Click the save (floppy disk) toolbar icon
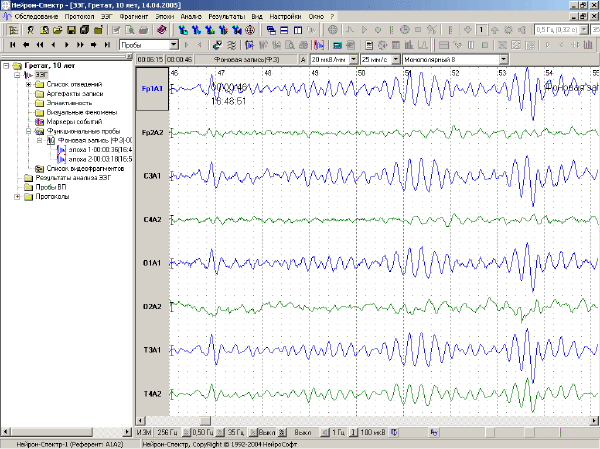The image size is (600, 449). pyautogui.click(x=71, y=30)
